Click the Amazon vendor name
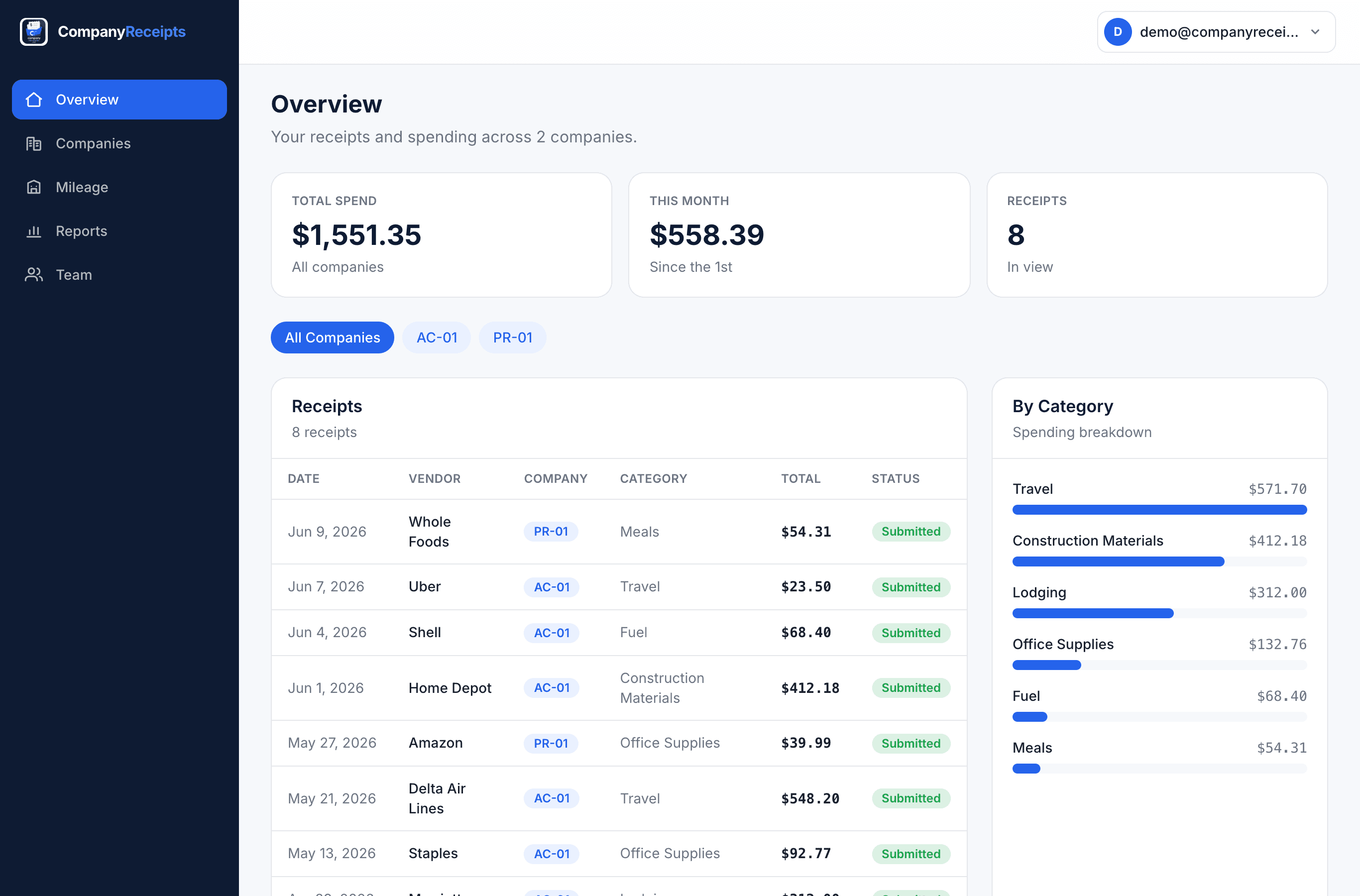 [x=436, y=743]
